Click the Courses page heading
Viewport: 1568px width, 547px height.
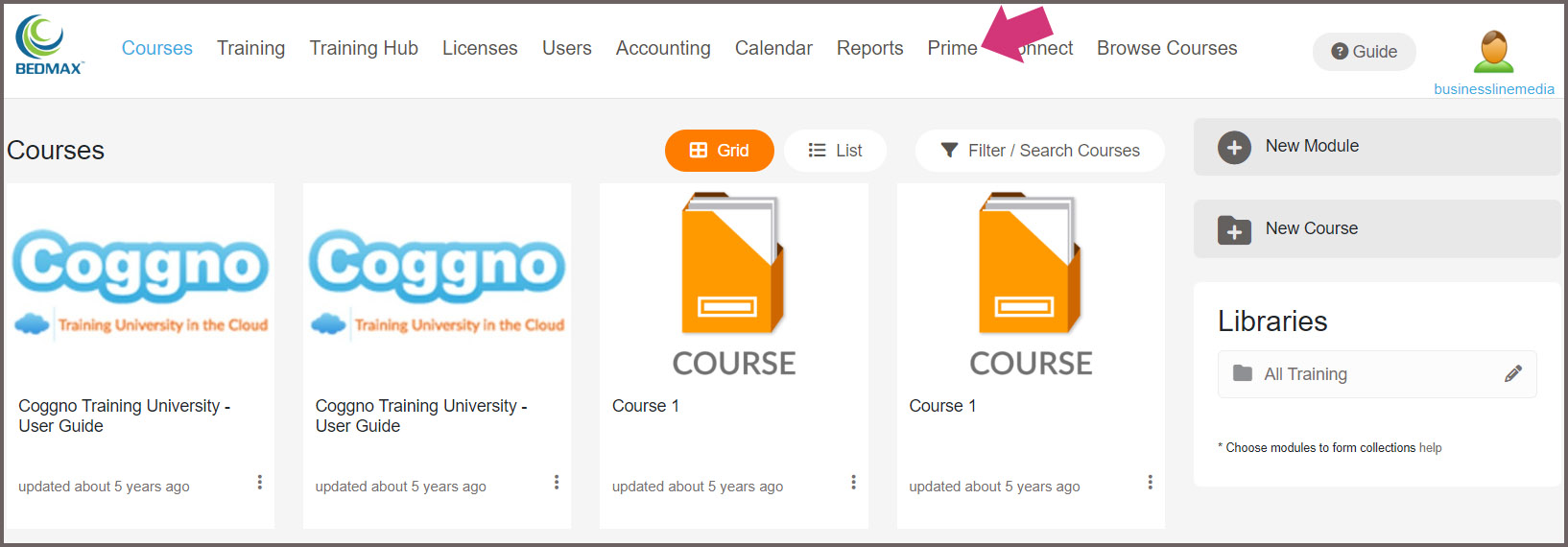[56, 151]
